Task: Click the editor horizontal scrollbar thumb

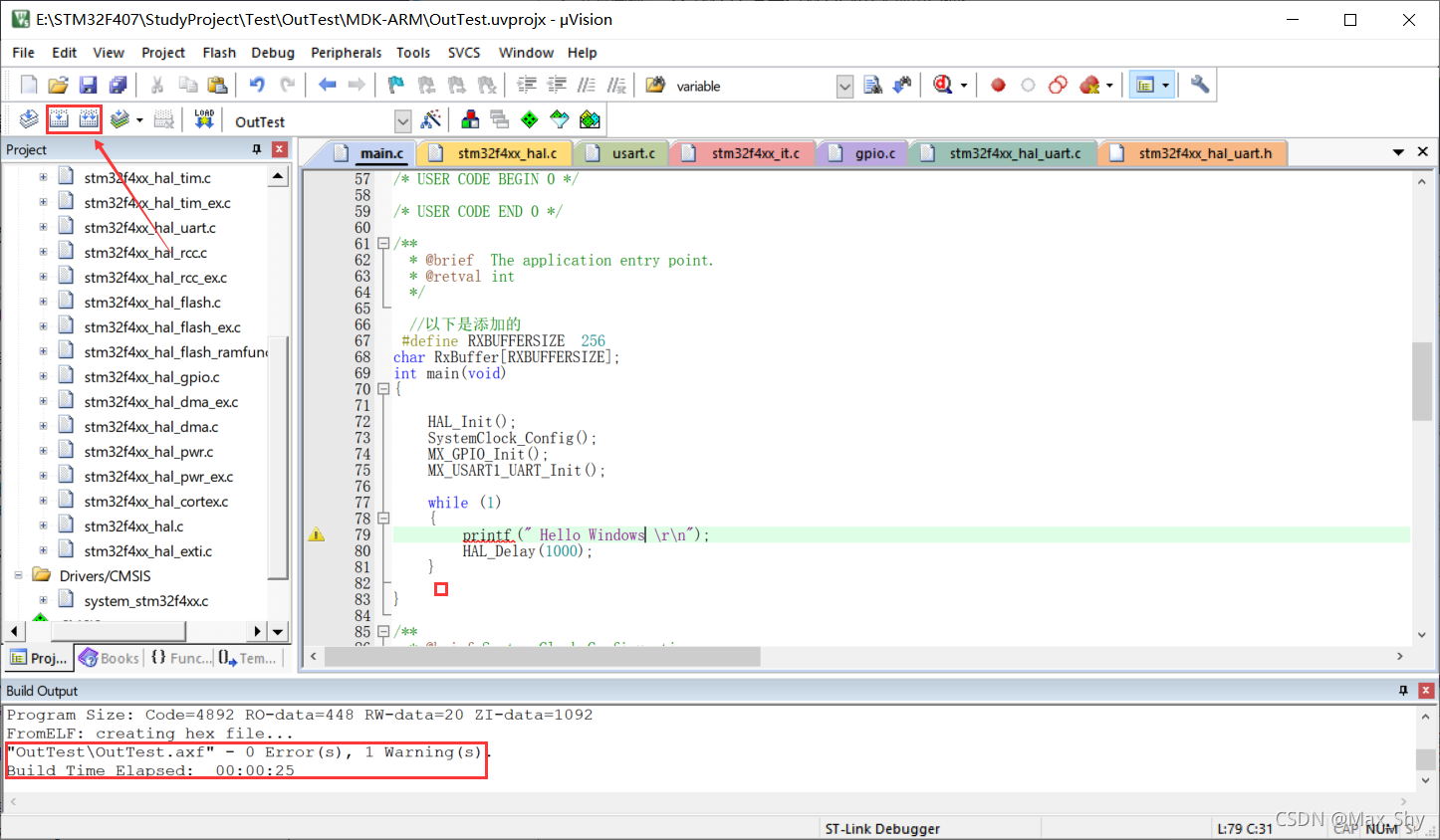Action: click(542, 657)
